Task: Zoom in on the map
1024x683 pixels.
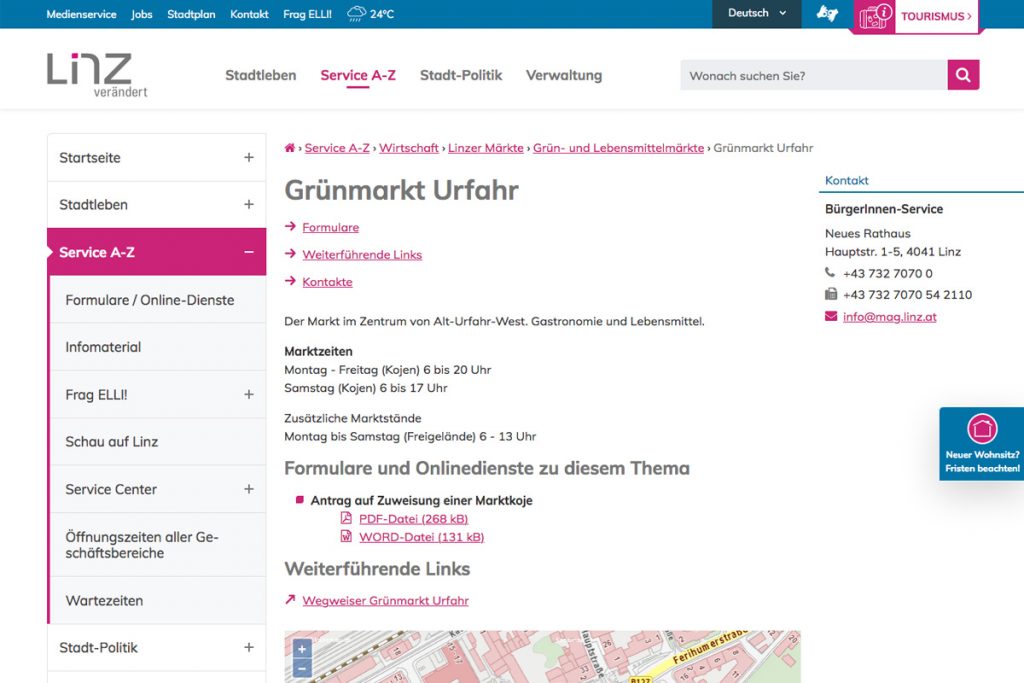Action: click(x=302, y=649)
